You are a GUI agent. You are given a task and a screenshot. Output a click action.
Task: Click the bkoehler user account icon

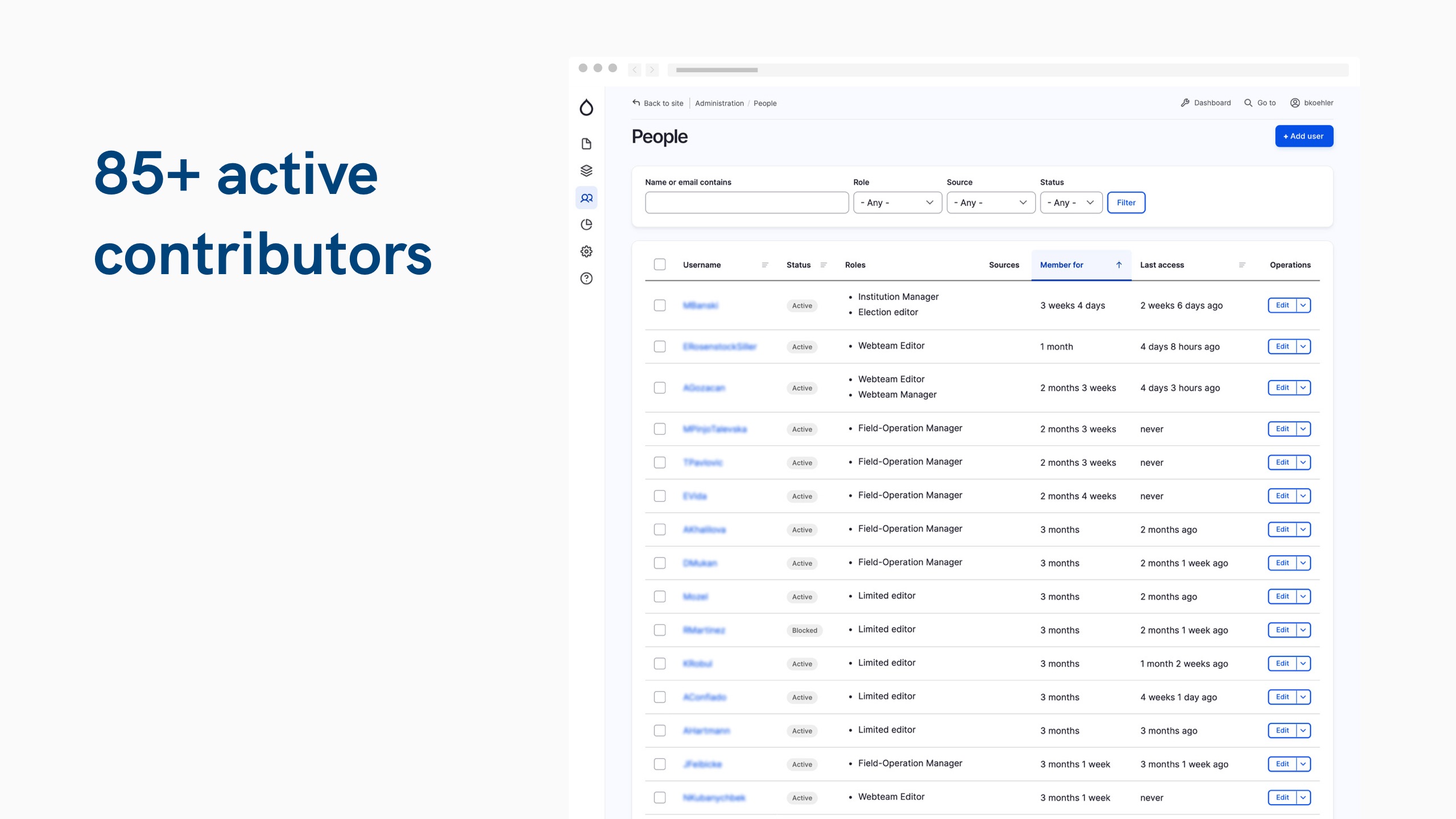pos(1295,103)
